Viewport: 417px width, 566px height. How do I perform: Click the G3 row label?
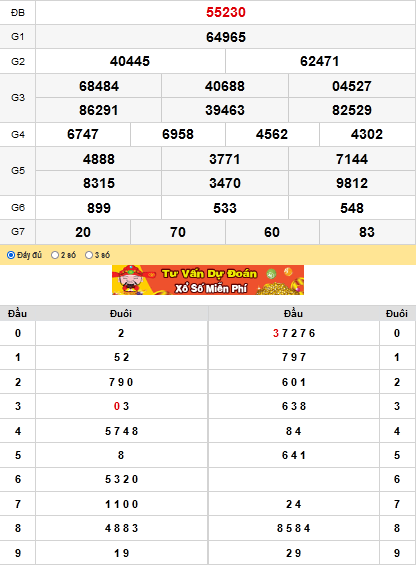click(18, 98)
